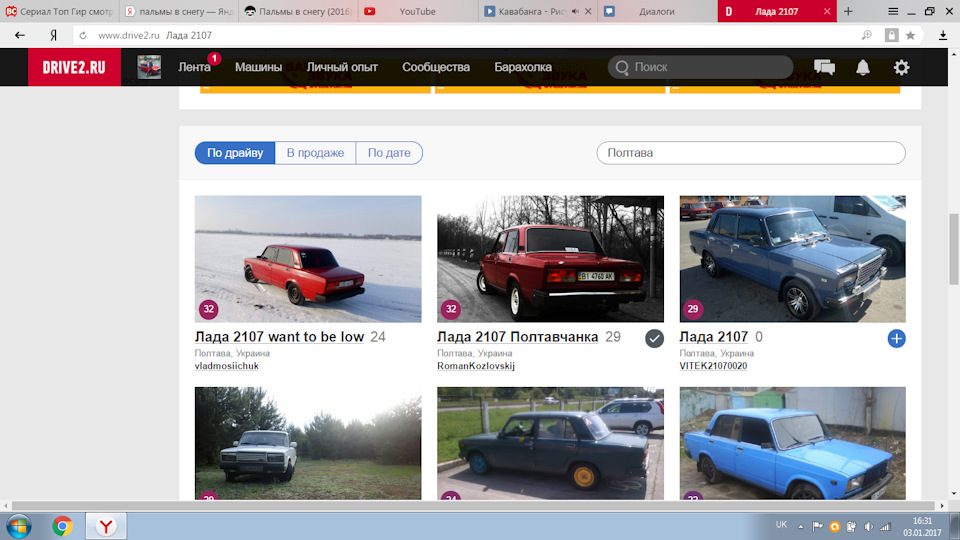Open the Машины menu item
The image size is (960, 540).
(x=258, y=67)
